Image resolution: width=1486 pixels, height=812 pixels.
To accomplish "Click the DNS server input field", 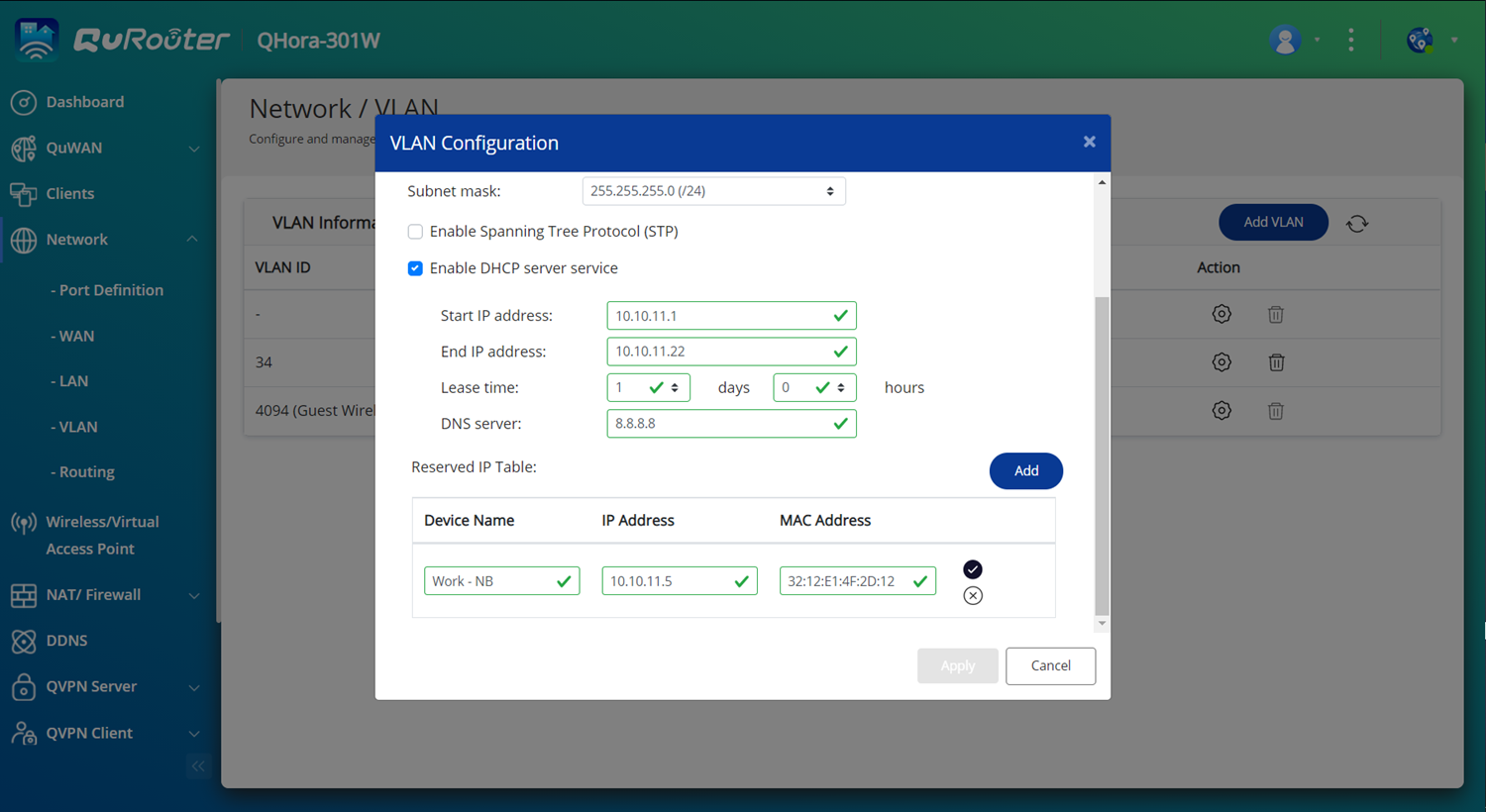I will pyautogui.click(x=721, y=424).
